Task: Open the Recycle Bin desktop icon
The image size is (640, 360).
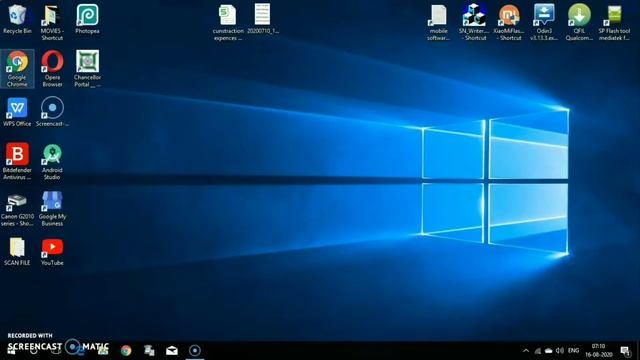Action: (x=17, y=19)
